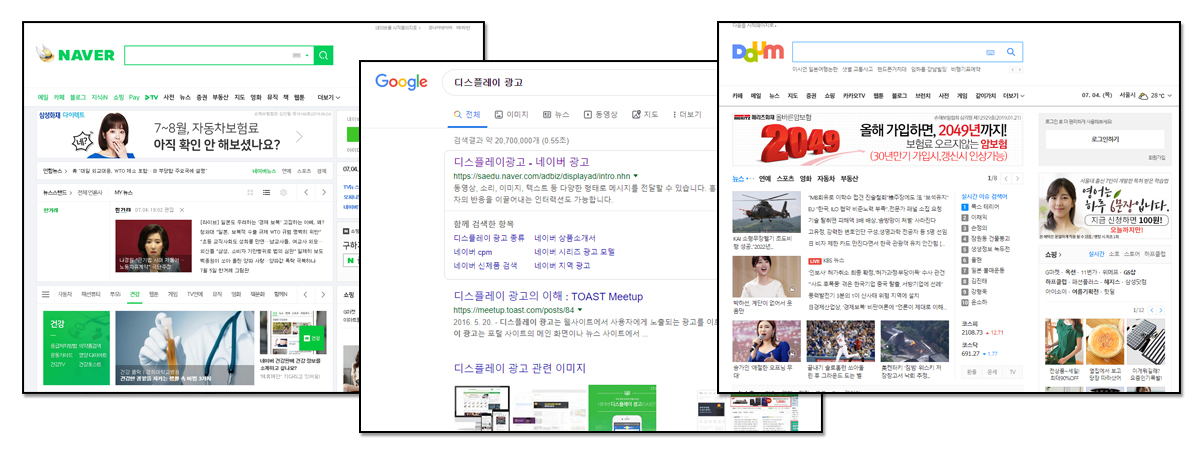
Task: Show next Naver topic tabs arrow
Action: [324, 294]
